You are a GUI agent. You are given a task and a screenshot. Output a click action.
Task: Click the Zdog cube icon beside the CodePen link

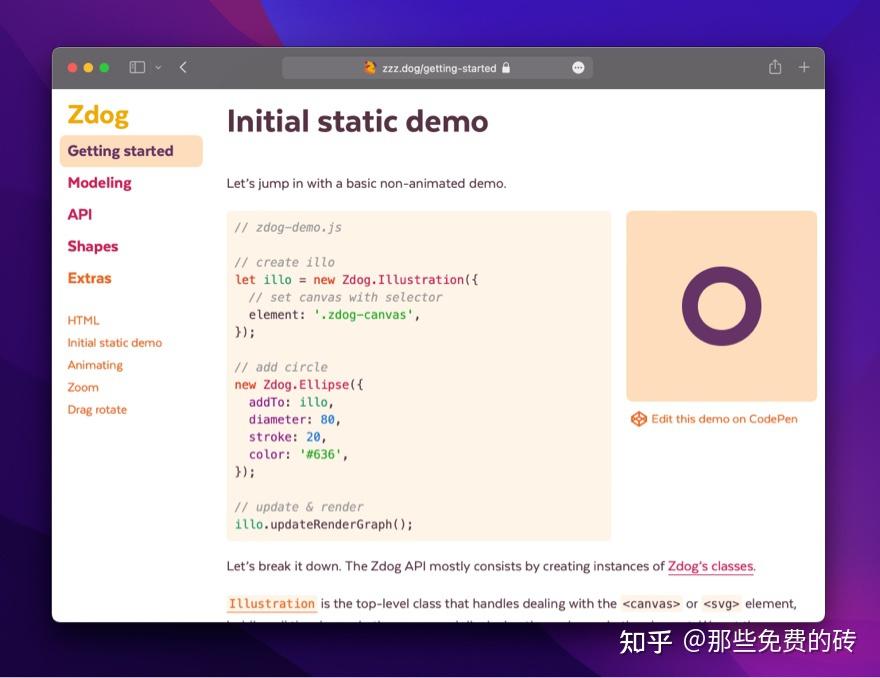[x=639, y=419]
